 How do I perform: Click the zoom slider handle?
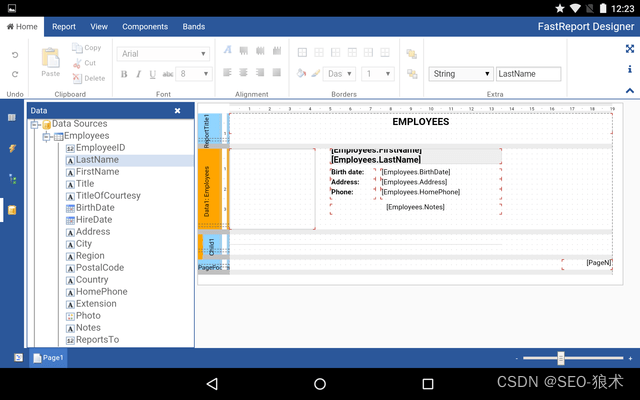[561, 358]
